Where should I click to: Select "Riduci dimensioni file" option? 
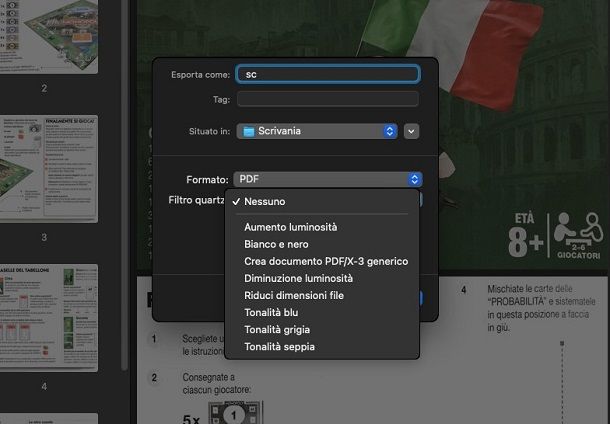pos(293,295)
